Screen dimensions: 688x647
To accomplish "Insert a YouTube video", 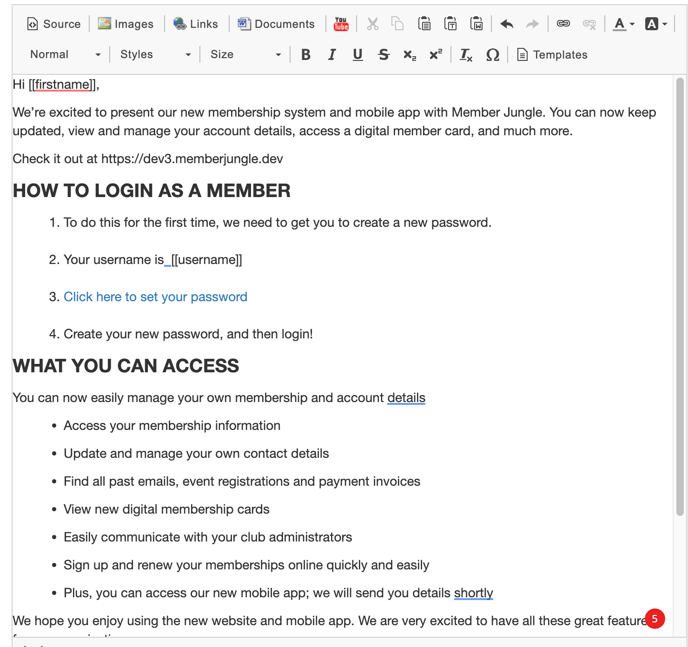I will tap(341, 24).
